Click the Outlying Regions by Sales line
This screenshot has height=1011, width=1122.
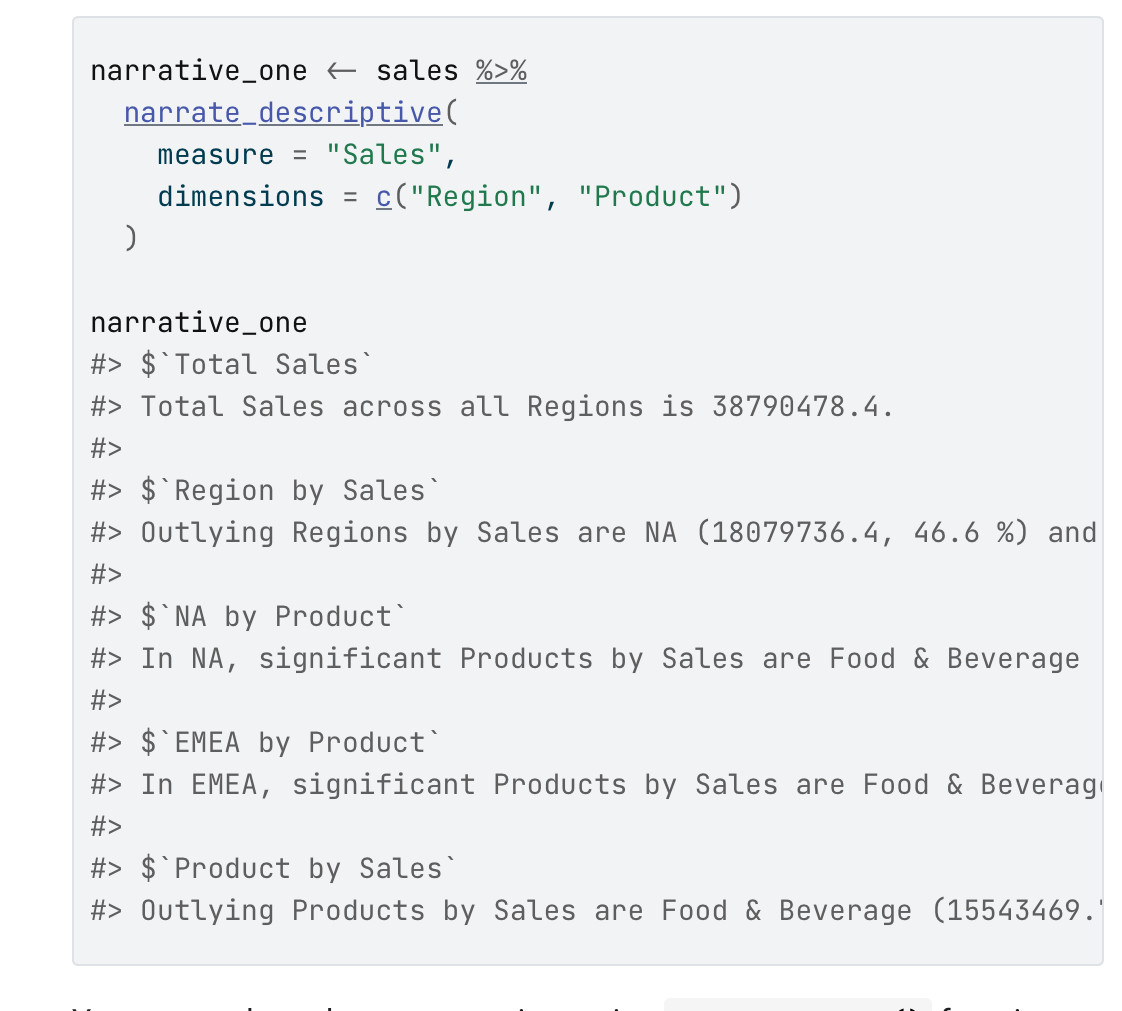(600, 533)
